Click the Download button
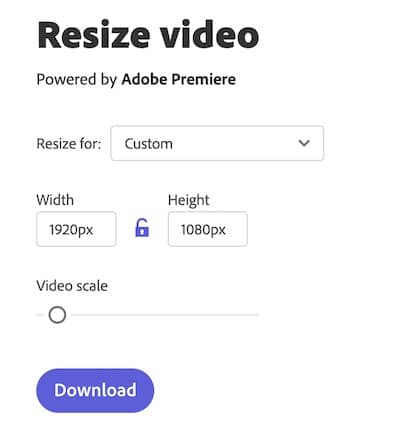Image resolution: width=400 pixels, height=438 pixels. coord(95,390)
